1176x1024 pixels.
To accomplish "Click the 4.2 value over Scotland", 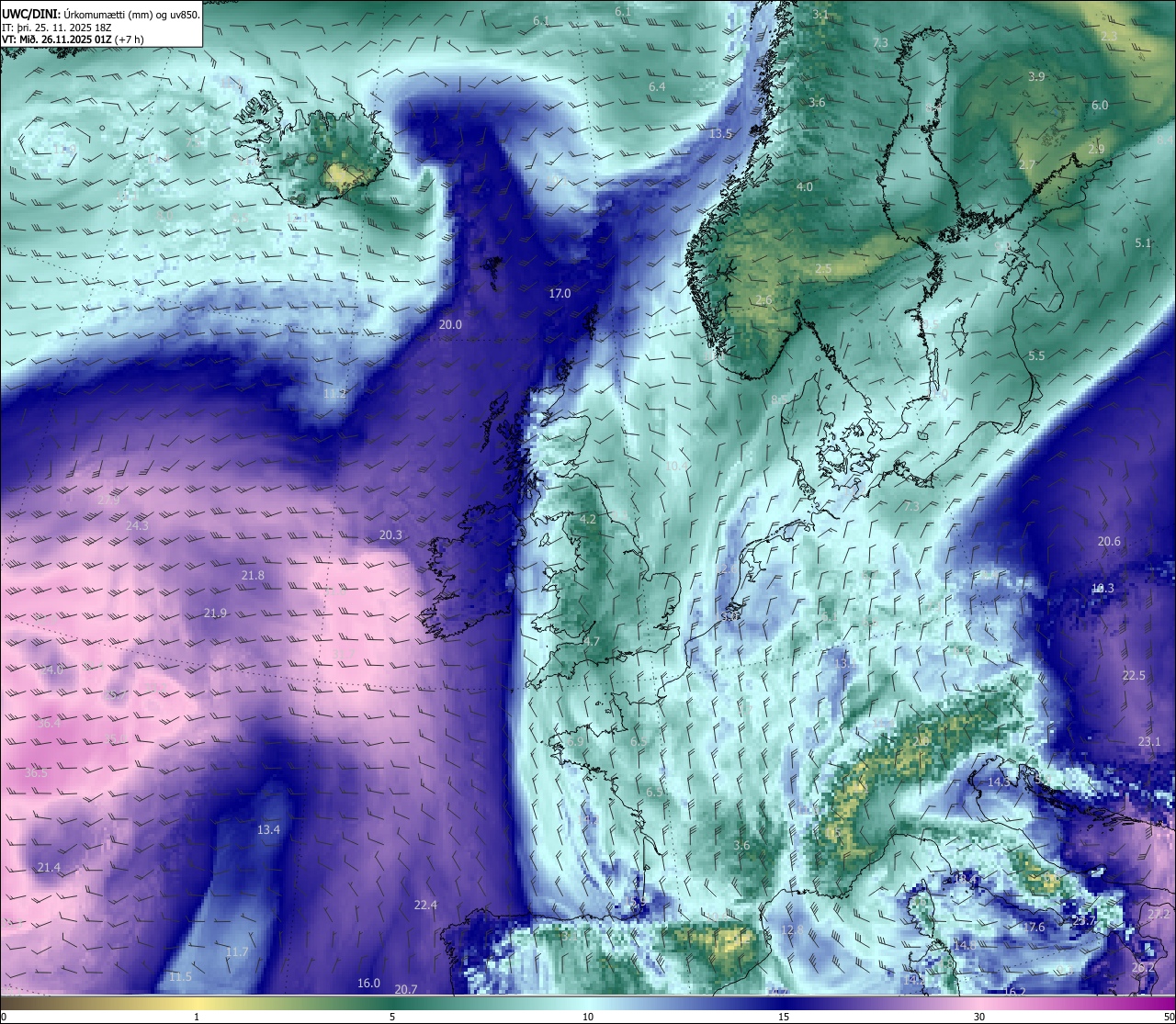I will pos(588,520).
